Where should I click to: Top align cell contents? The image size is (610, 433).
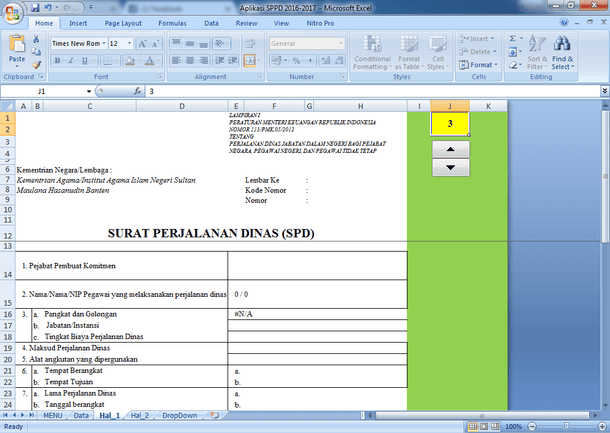[x=176, y=43]
